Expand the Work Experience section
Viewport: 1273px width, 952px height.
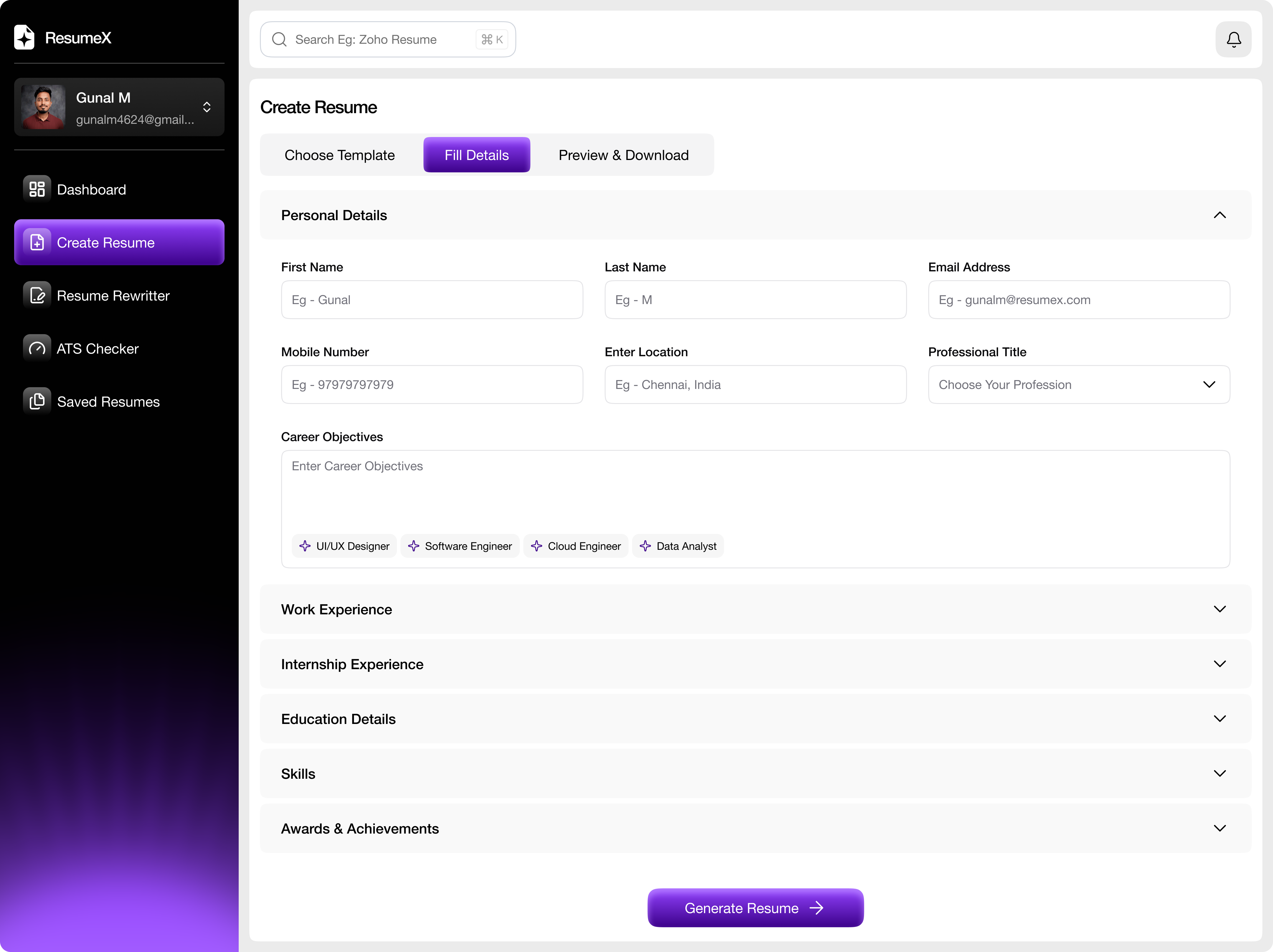tap(1219, 609)
